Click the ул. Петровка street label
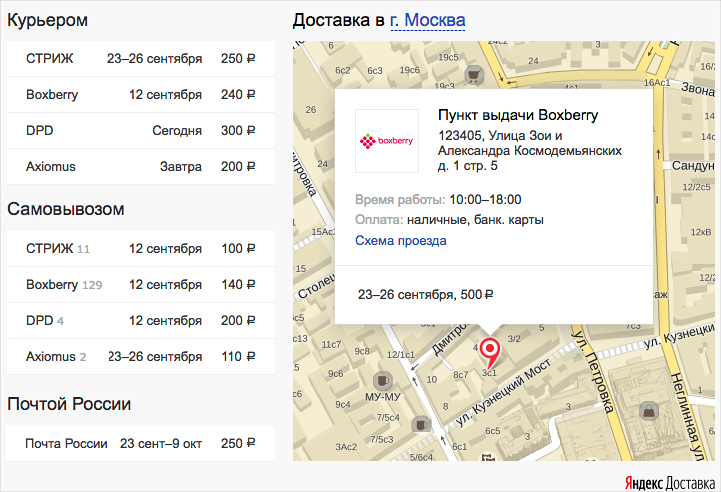721x492 pixels. (x=593, y=372)
